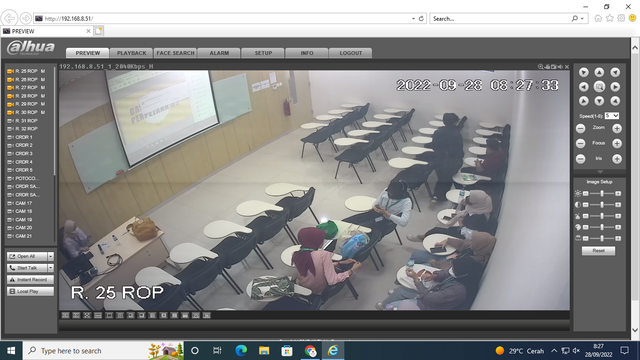Open dropdown arrow beside Open All

pyautogui.click(x=51, y=256)
